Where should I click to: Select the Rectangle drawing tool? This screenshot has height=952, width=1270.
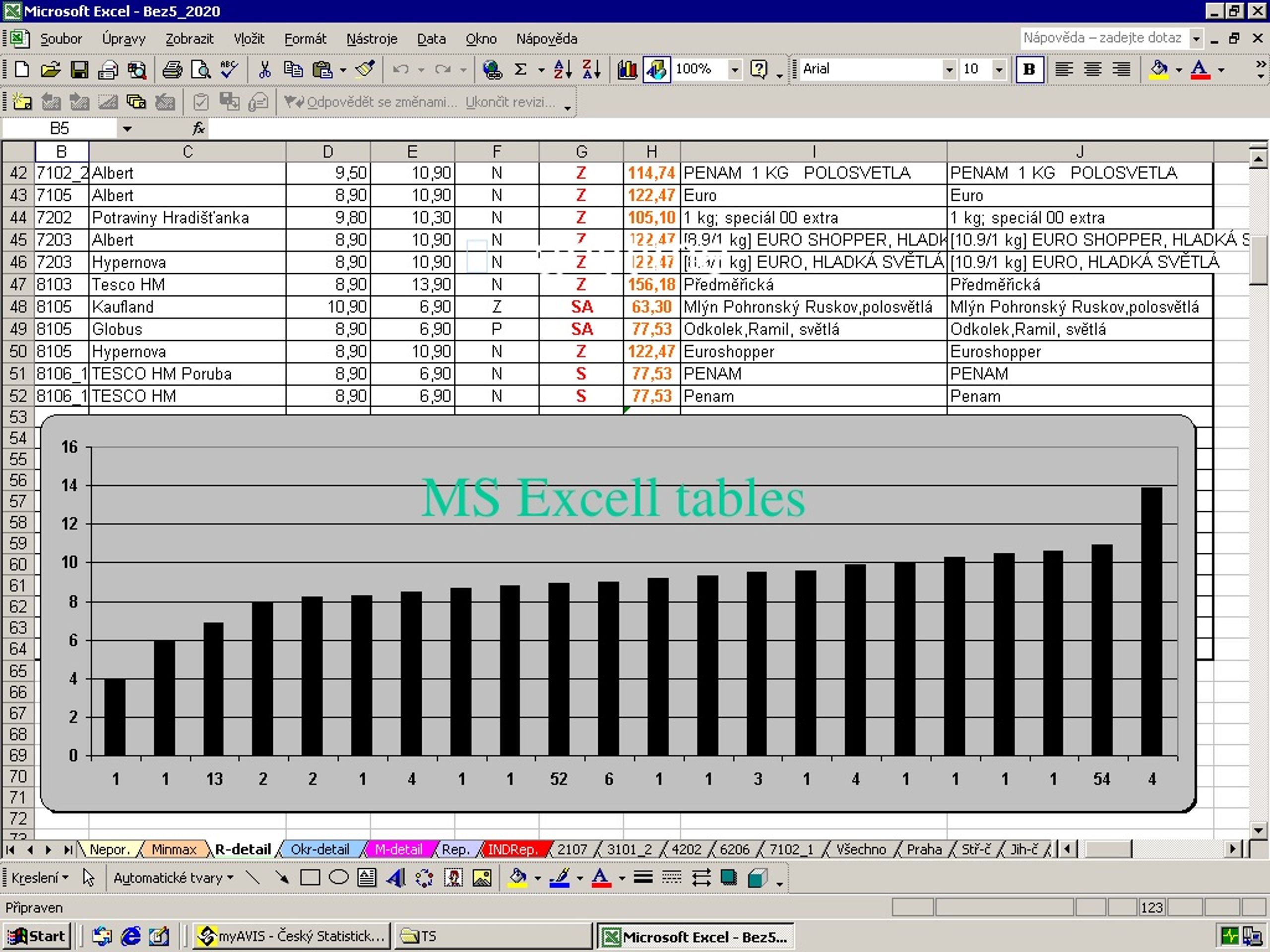(310, 878)
